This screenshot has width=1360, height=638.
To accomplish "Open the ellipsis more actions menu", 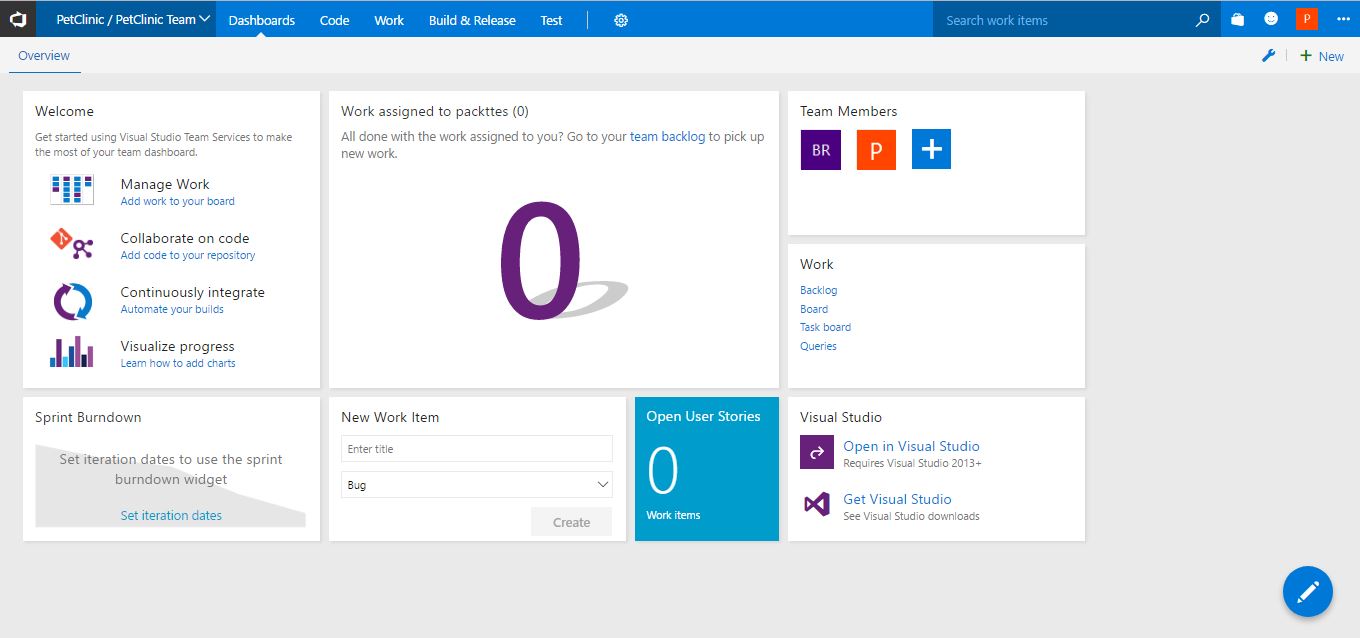I will 1343,19.
